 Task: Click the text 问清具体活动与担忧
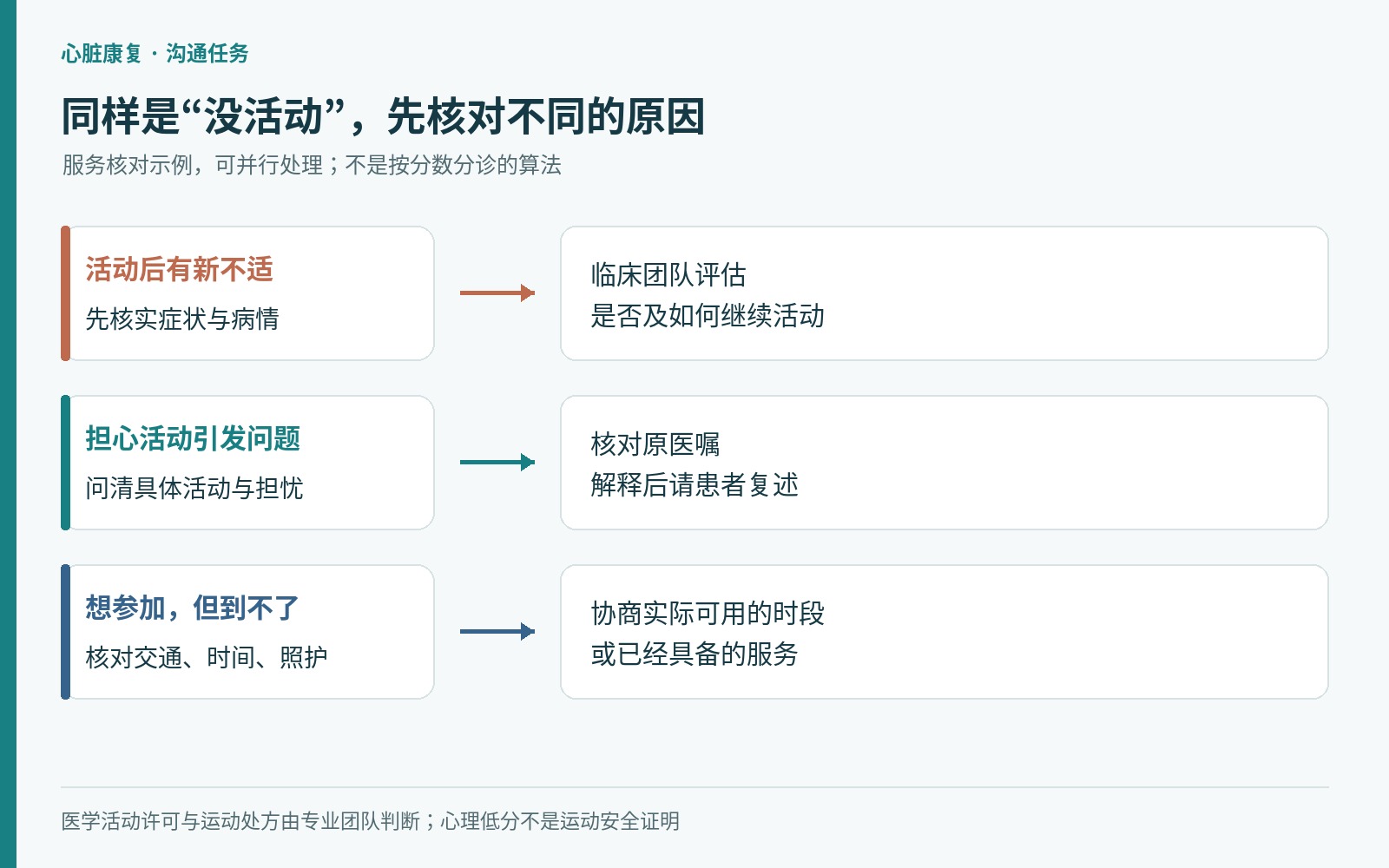194,488
